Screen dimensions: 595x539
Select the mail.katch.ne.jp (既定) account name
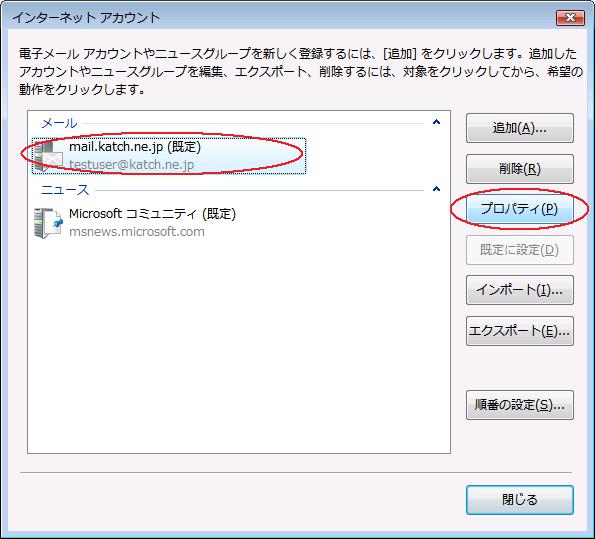pos(135,147)
